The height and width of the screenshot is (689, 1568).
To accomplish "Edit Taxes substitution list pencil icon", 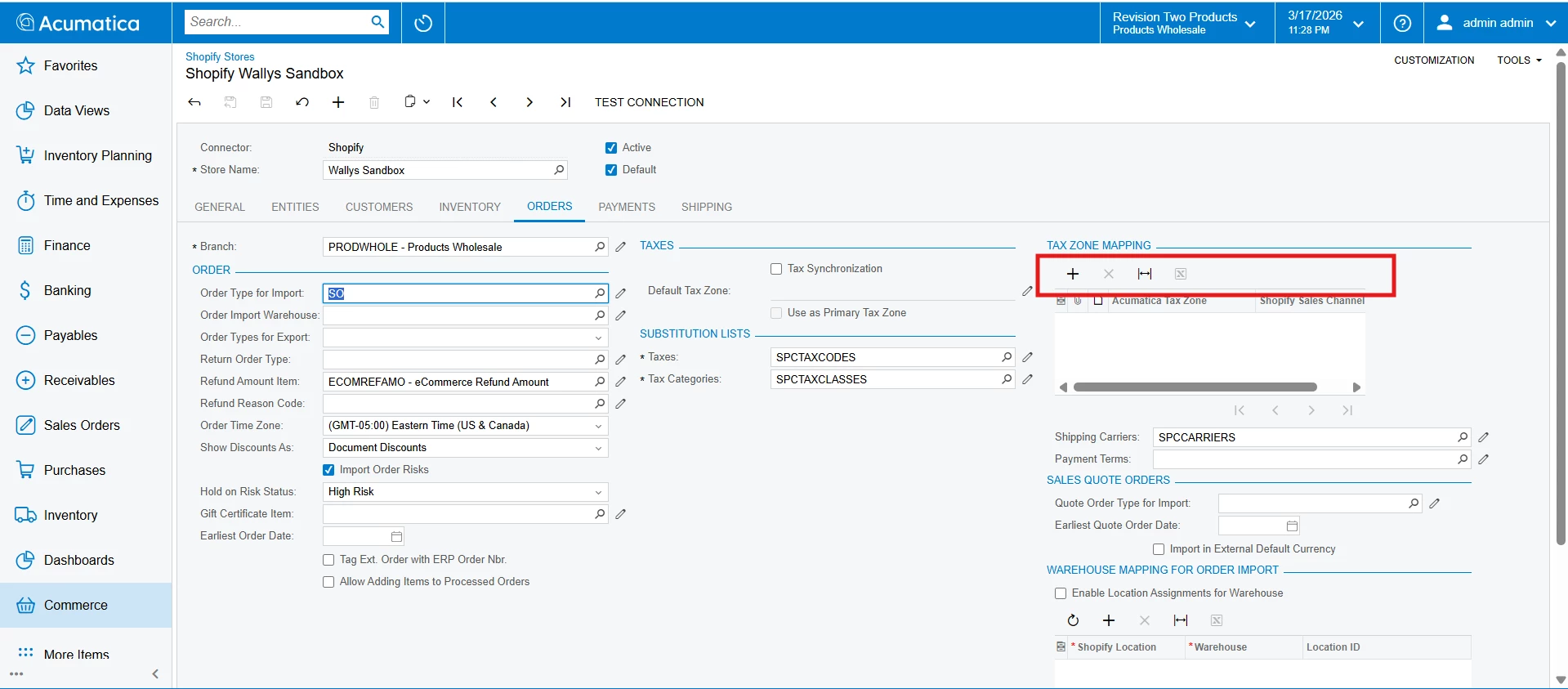I will pyautogui.click(x=1028, y=357).
